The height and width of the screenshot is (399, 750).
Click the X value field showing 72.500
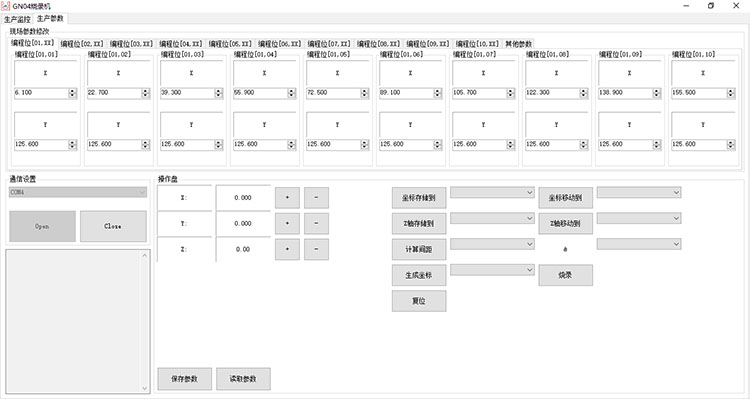pyautogui.click(x=334, y=93)
